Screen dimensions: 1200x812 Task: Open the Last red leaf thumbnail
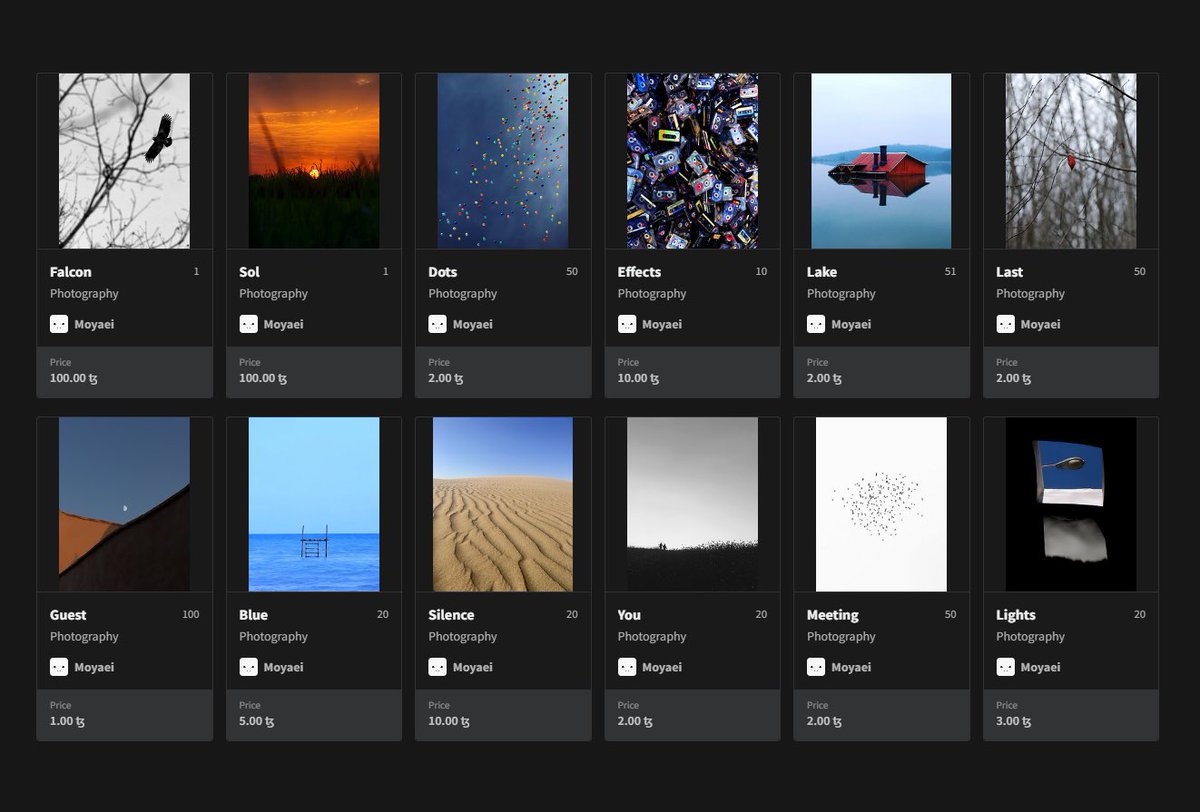point(1071,161)
